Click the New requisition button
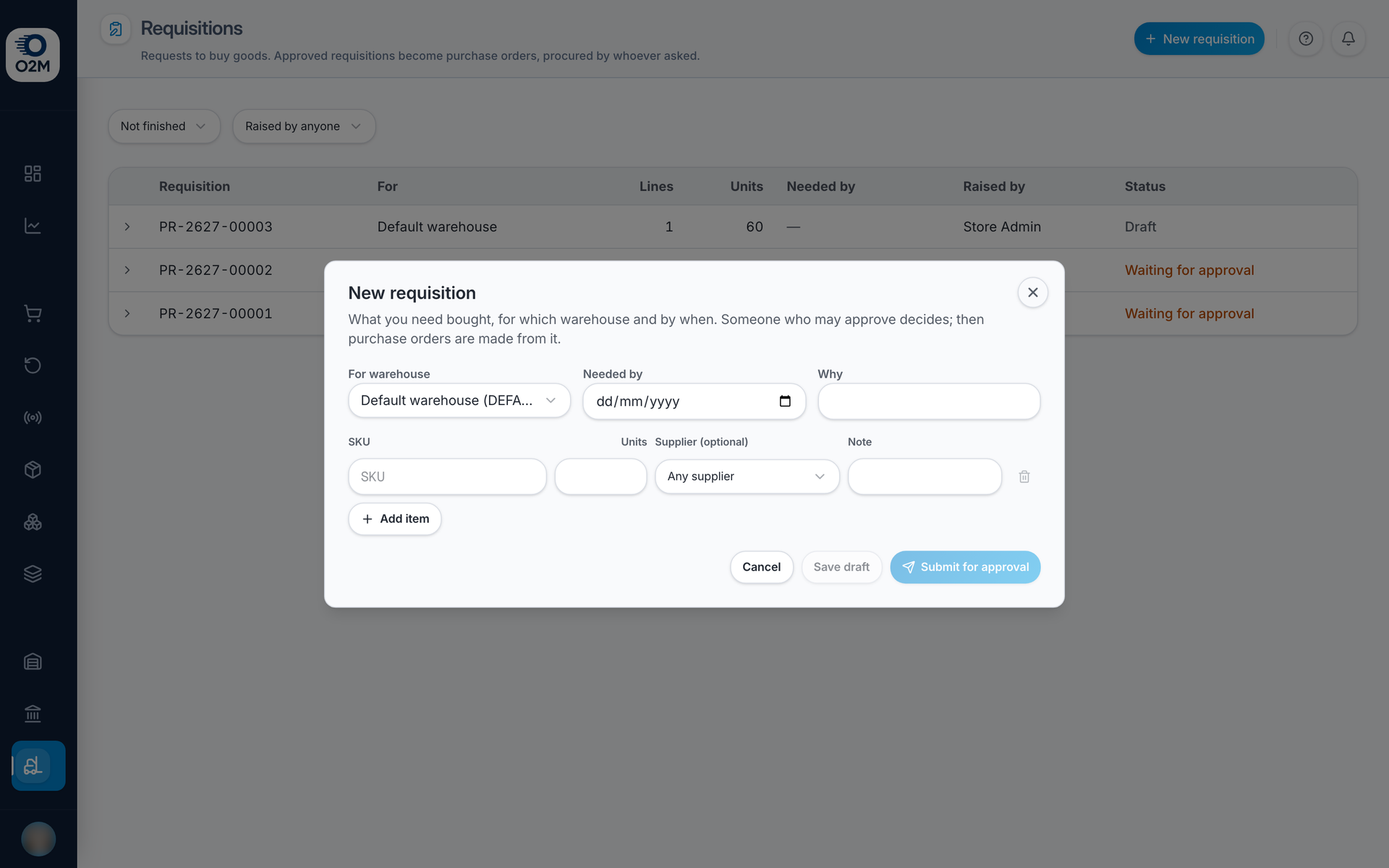 (x=1199, y=39)
